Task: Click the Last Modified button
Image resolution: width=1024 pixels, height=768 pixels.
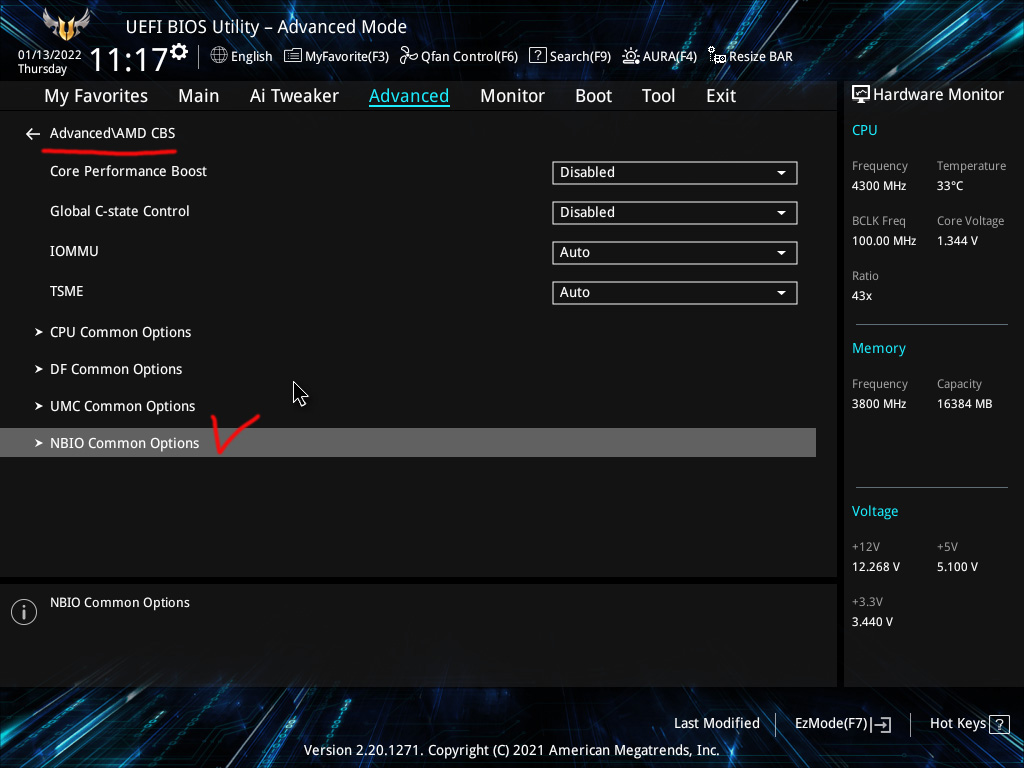Action: [716, 724]
